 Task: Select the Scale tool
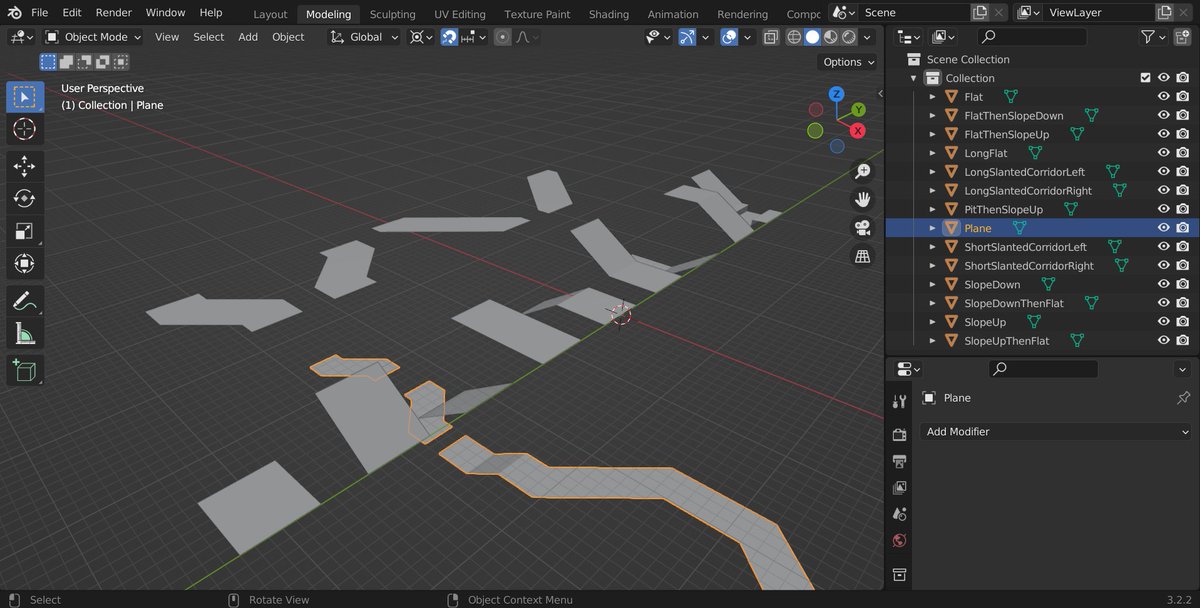[25, 232]
